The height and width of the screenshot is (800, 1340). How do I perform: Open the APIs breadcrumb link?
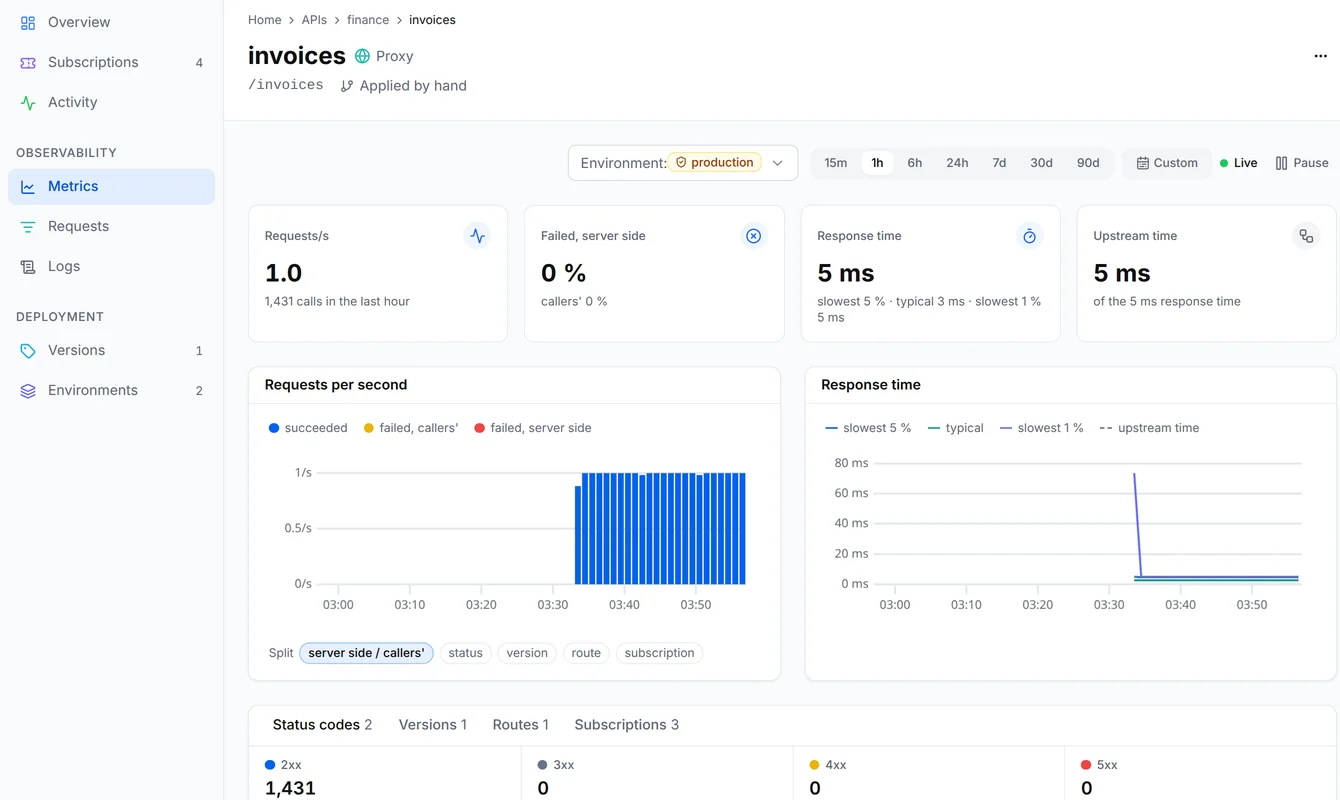click(x=315, y=20)
